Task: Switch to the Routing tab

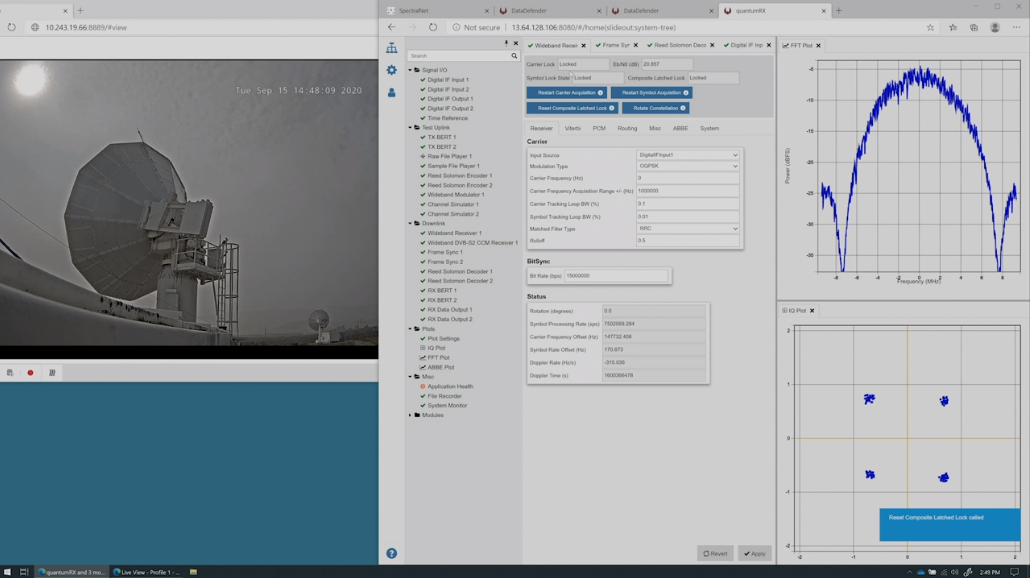Action: tap(627, 128)
